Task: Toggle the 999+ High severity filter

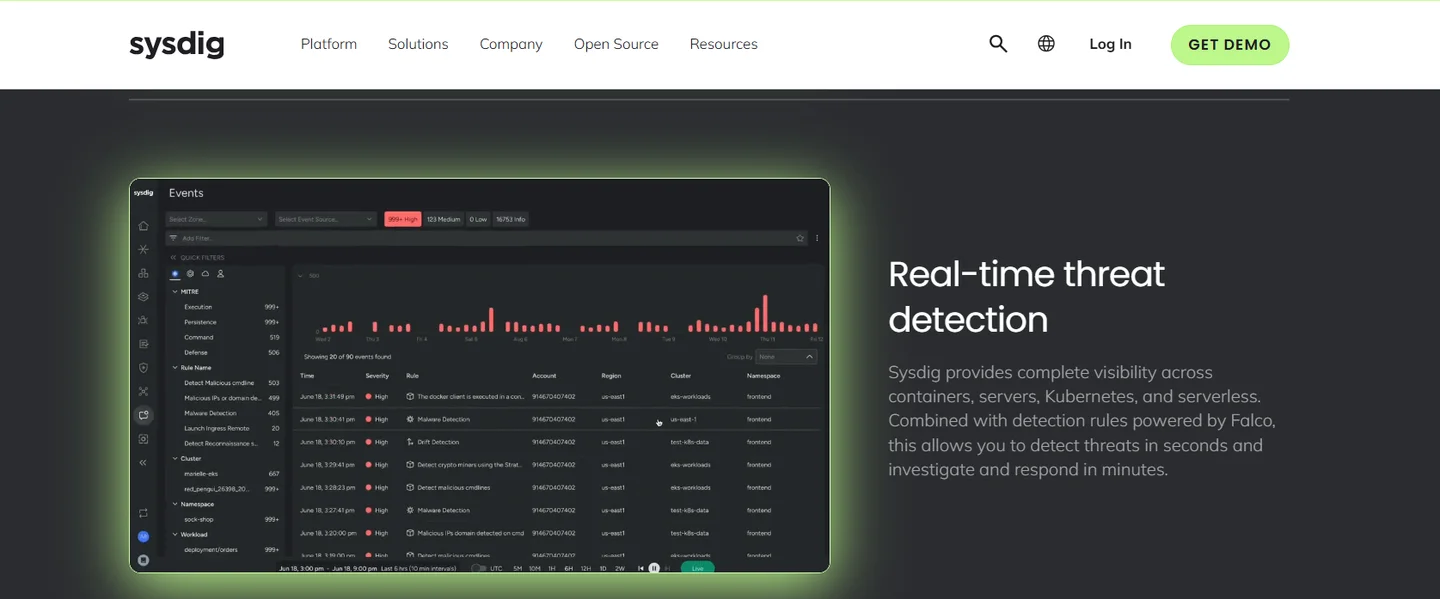Action: tap(403, 219)
